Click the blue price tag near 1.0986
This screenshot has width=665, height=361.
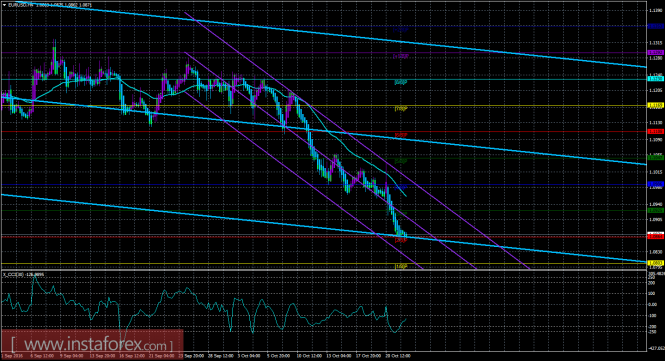coord(656,185)
